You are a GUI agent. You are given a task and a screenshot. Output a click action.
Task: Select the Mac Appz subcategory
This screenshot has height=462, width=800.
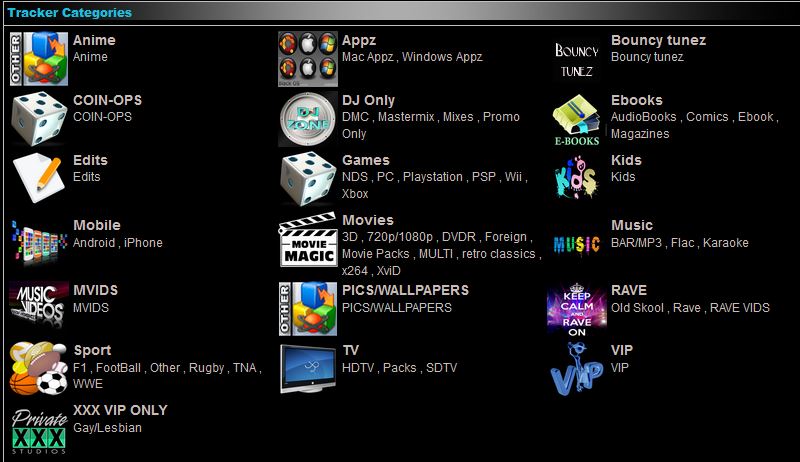(367, 57)
